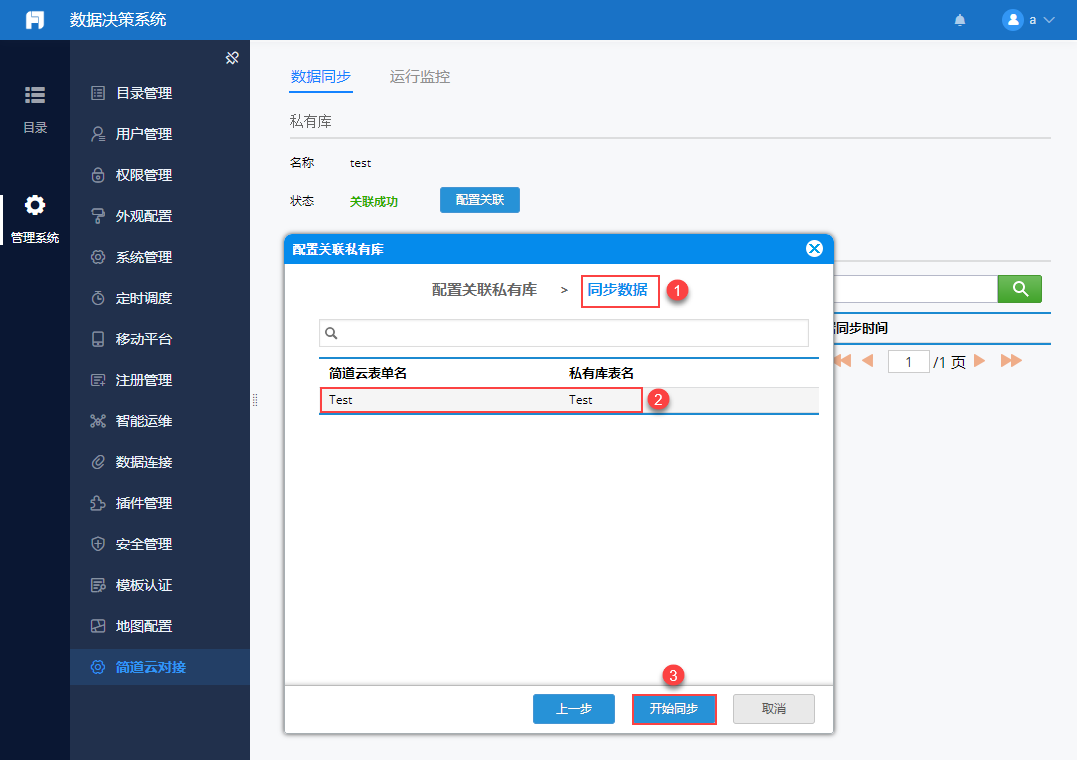1077x760 pixels.
Task: Click 简道云表单名 column header
Action: click(x=367, y=373)
